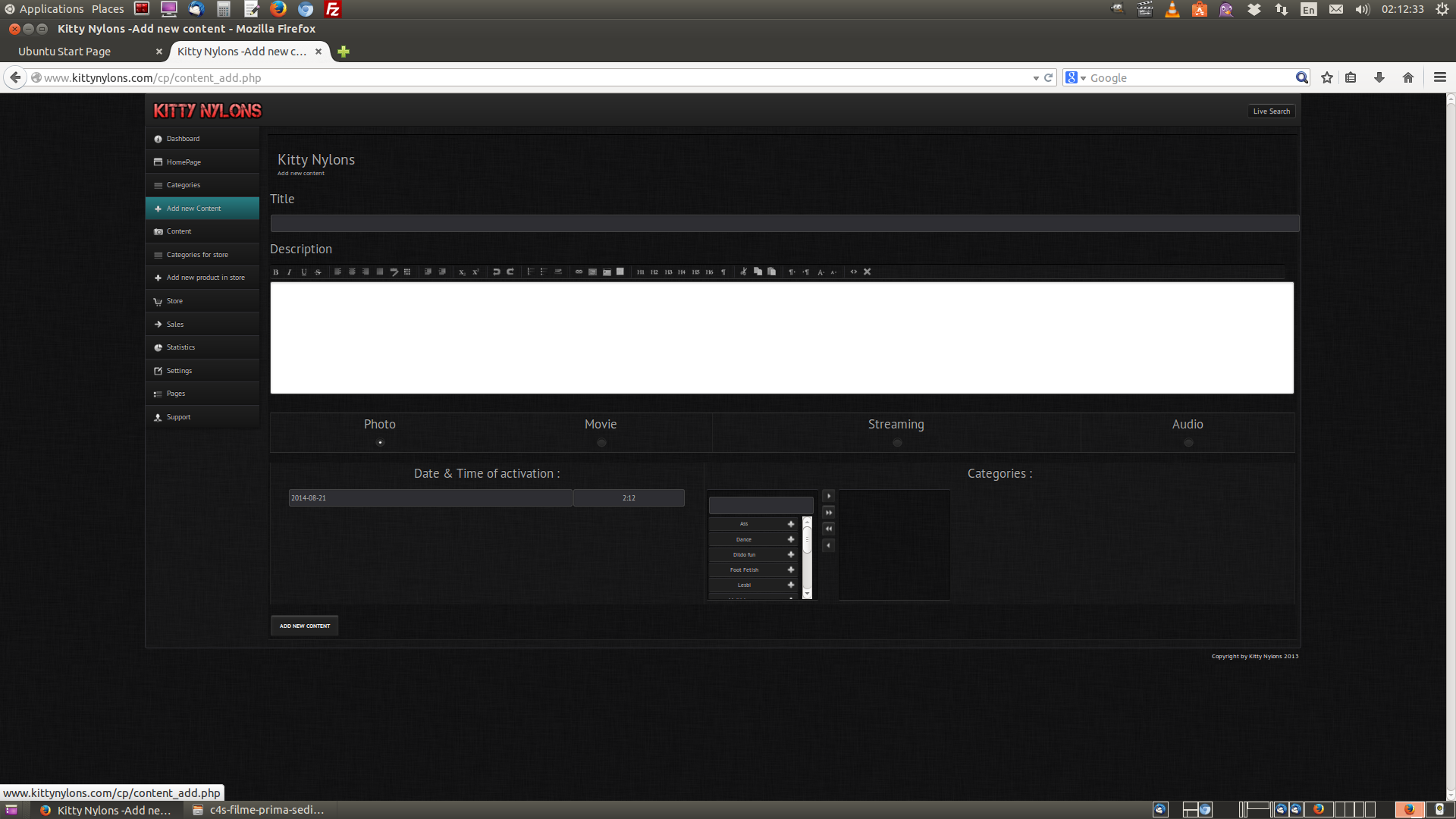Open a new browser tab
The image size is (1456, 819).
click(344, 52)
